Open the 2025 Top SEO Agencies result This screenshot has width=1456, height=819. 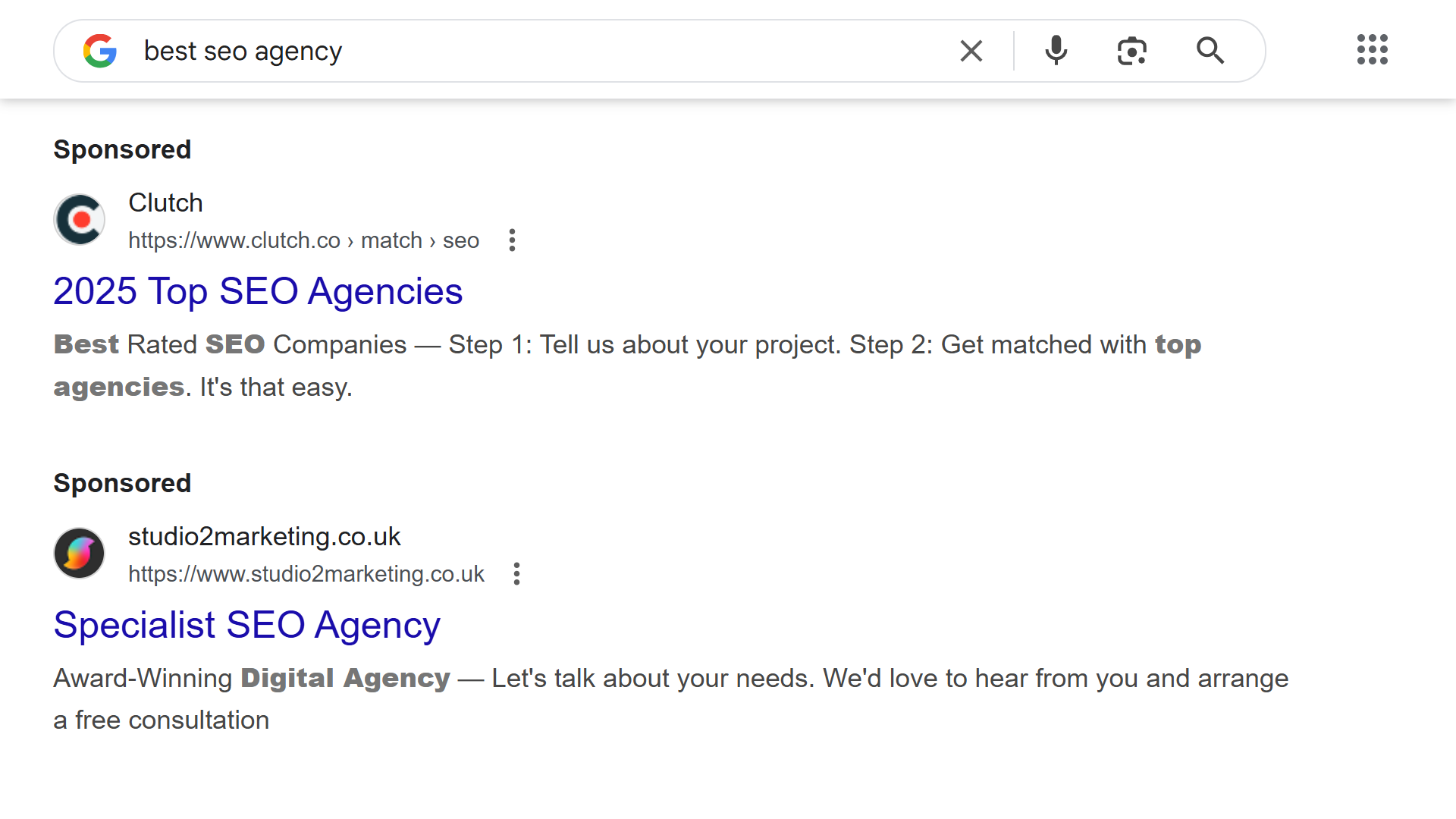[x=258, y=291]
